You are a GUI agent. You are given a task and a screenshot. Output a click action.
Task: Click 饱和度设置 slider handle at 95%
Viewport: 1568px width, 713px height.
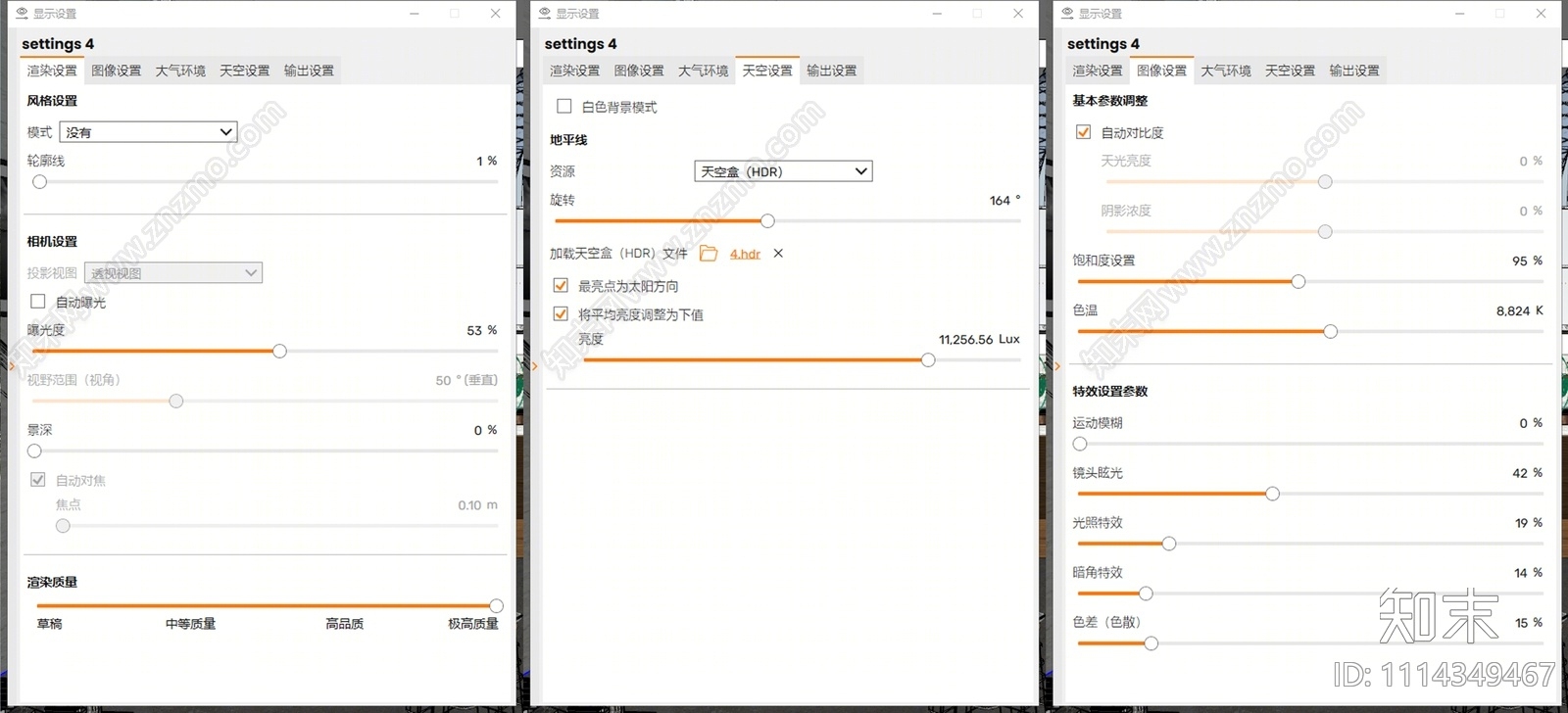point(1298,282)
